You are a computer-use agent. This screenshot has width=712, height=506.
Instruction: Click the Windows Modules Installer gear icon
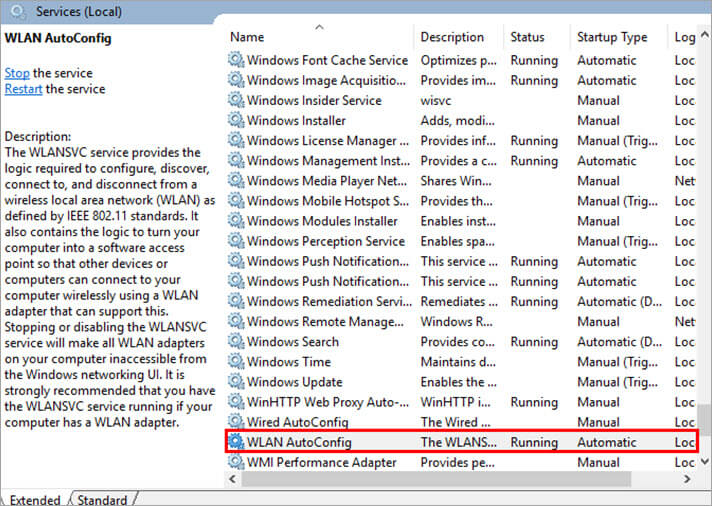coord(236,221)
